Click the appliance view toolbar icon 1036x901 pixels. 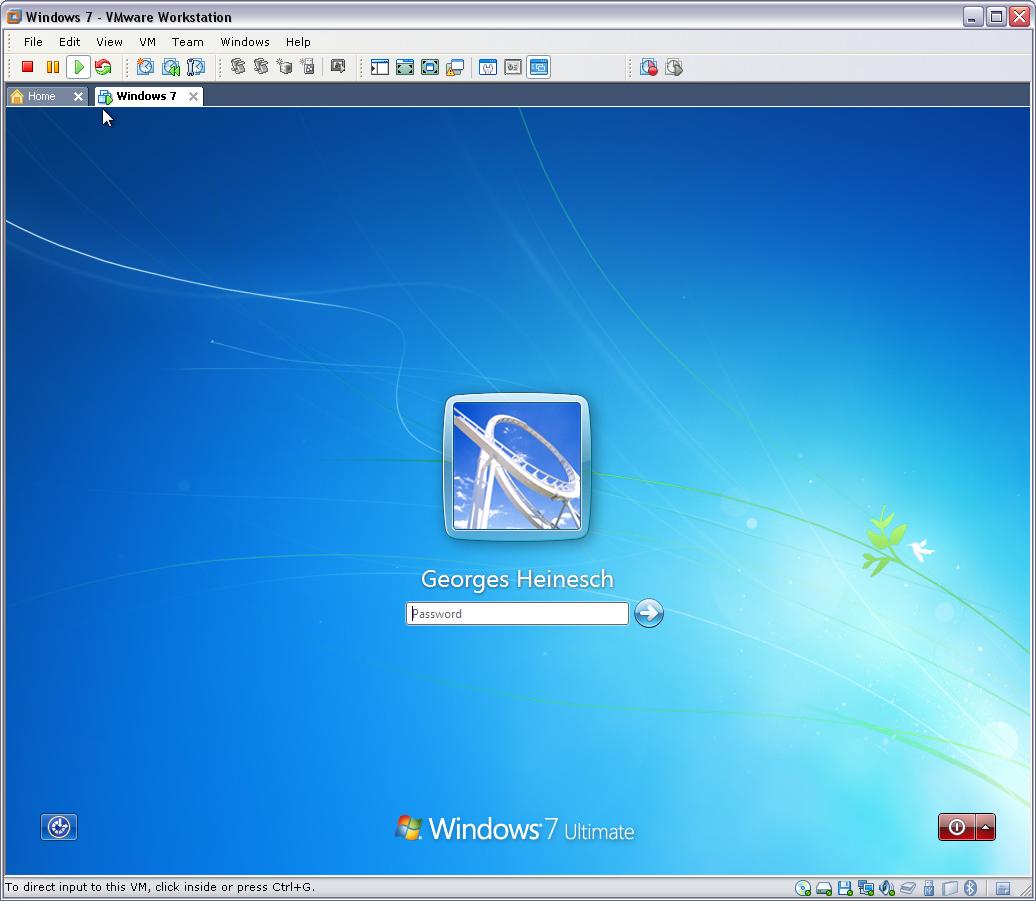513,67
